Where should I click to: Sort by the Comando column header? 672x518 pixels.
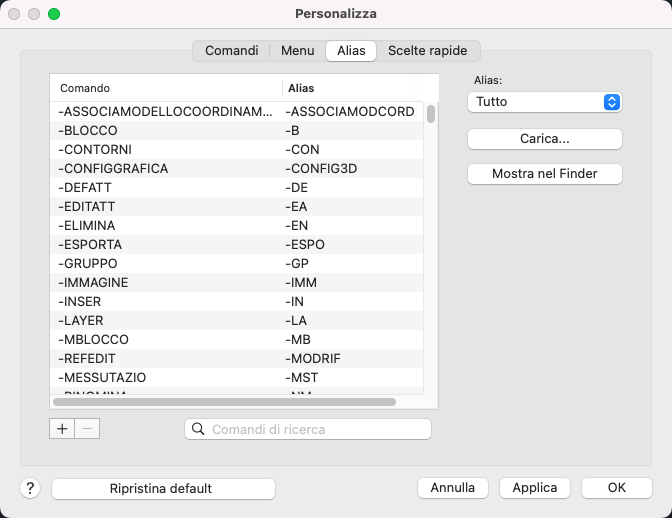[166, 88]
